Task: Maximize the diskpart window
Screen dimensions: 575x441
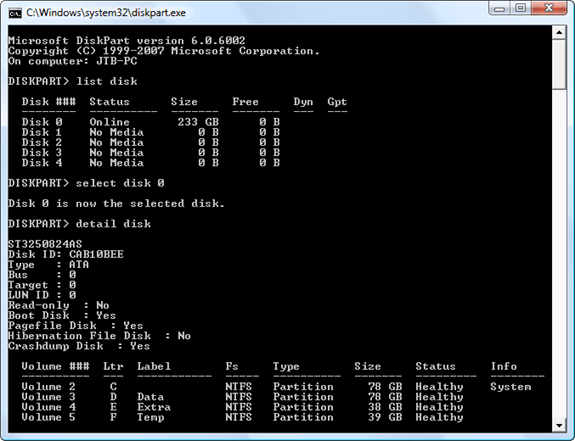Action: 520,8
